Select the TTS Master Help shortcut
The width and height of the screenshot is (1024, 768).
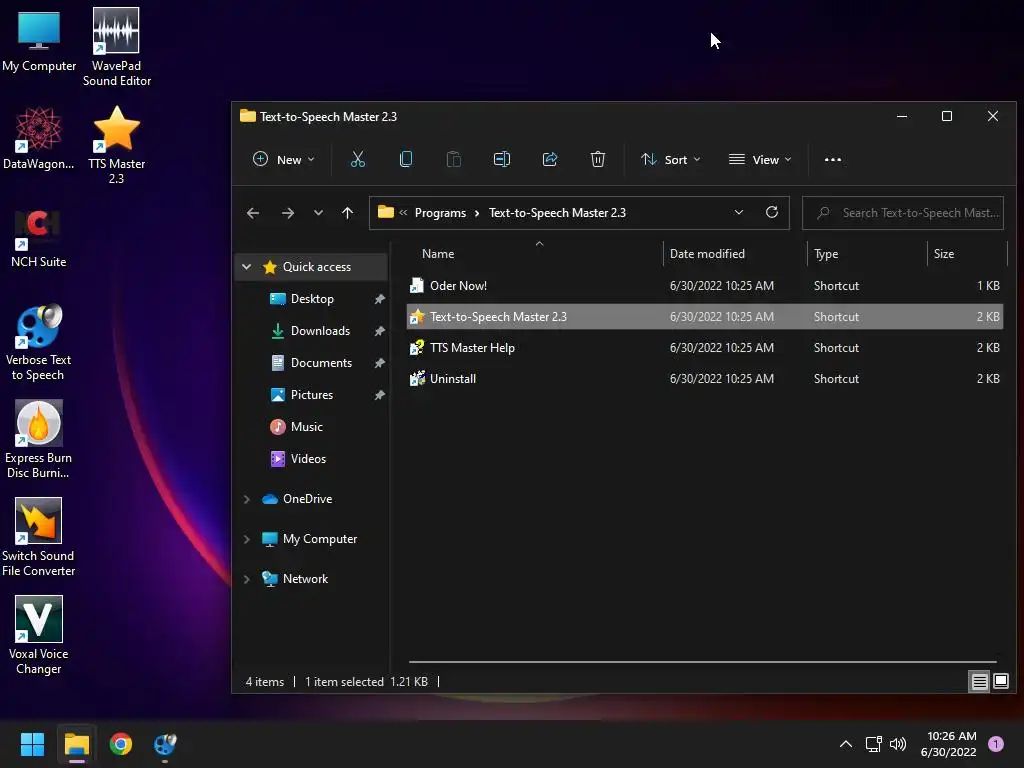(x=705, y=347)
